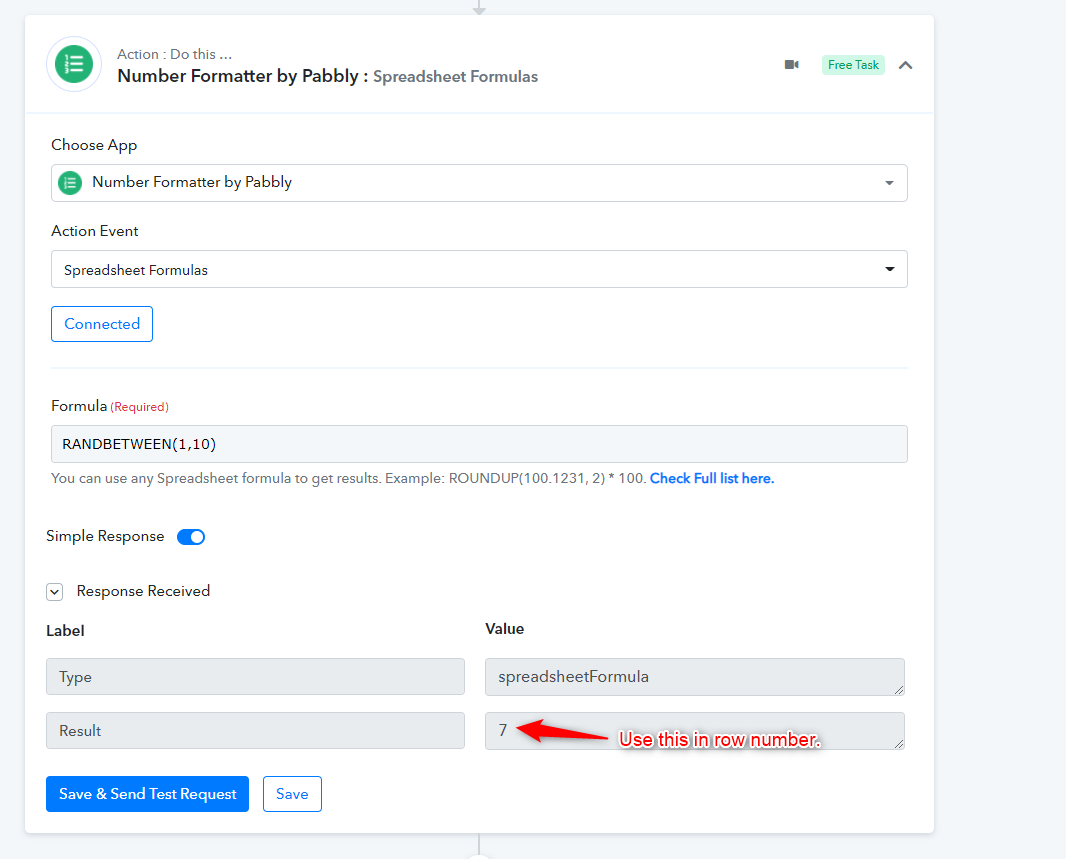Collapse the action step with chevron-up icon
Viewport: 1066px width, 859px height.
pyautogui.click(x=905, y=65)
